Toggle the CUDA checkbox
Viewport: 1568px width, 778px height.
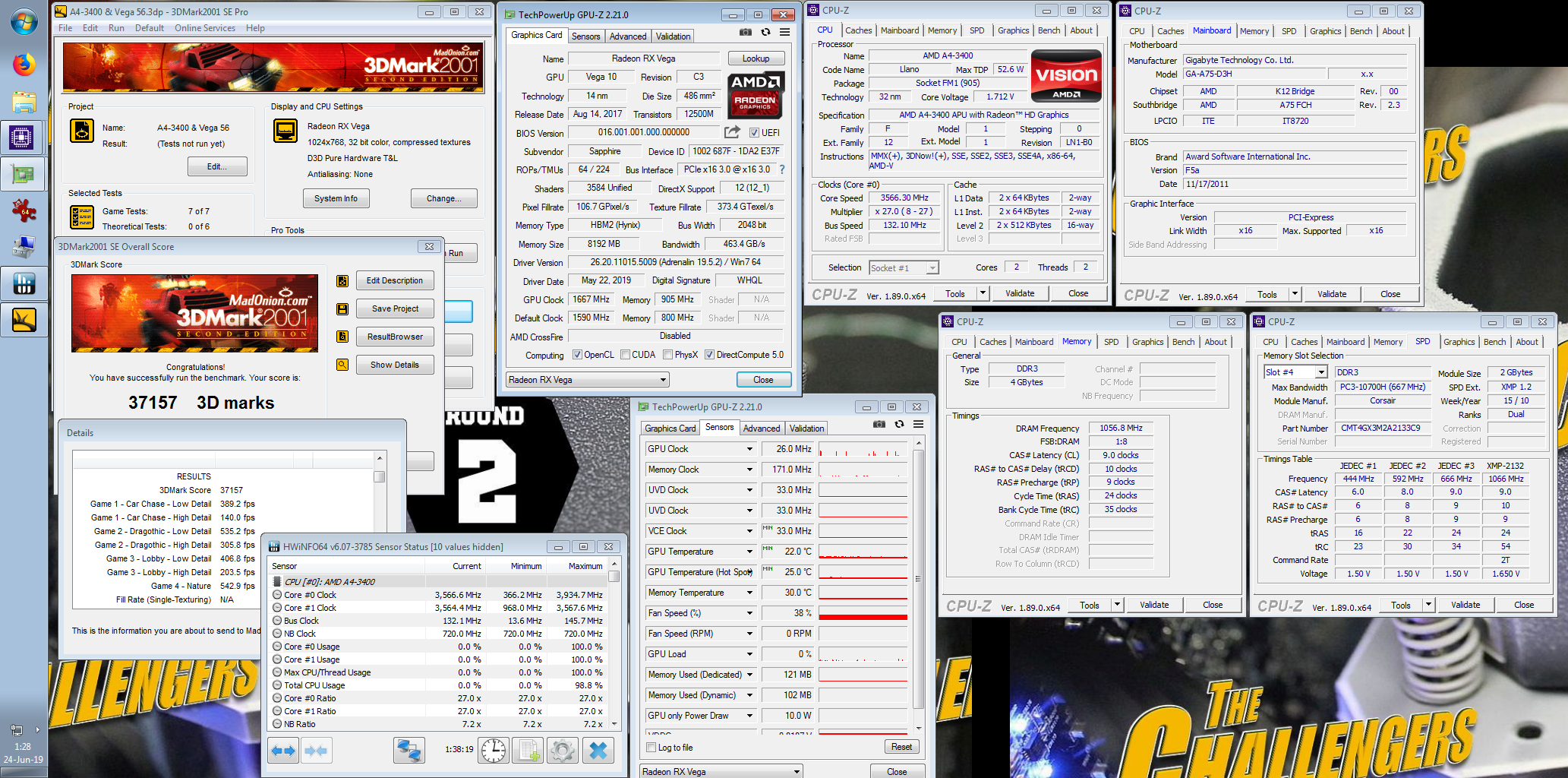click(626, 355)
